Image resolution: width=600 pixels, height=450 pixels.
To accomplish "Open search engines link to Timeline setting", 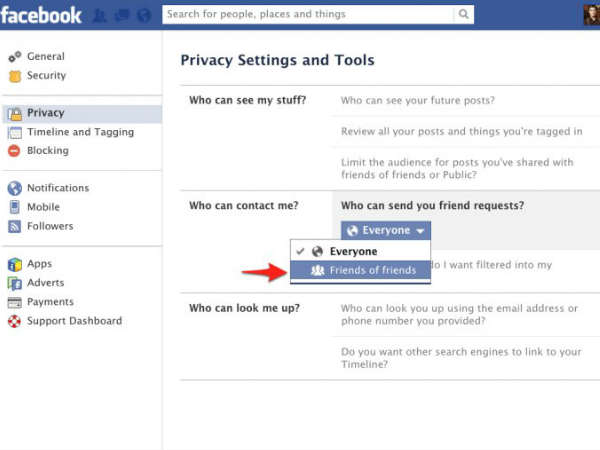I will click(x=461, y=358).
